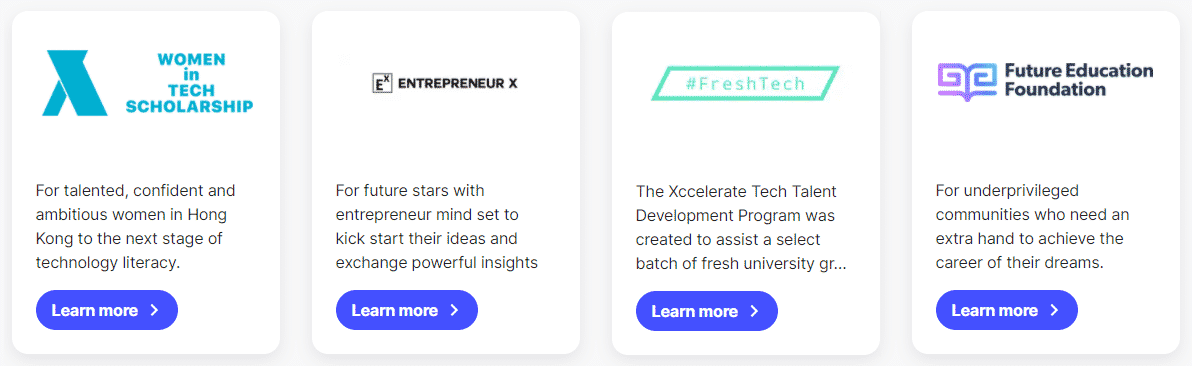
Task: Click the chevron arrow in Future Education button
Action: pyautogui.click(x=1054, y=310)
